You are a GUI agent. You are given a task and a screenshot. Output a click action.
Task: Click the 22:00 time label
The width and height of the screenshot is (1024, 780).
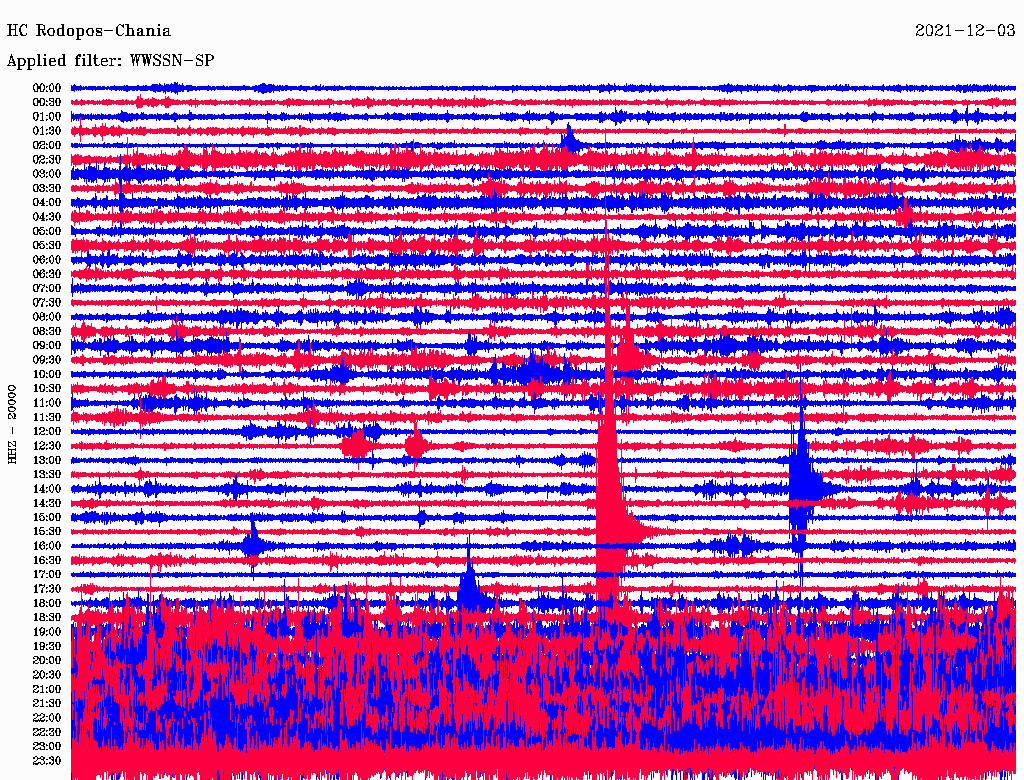(47, 717)
